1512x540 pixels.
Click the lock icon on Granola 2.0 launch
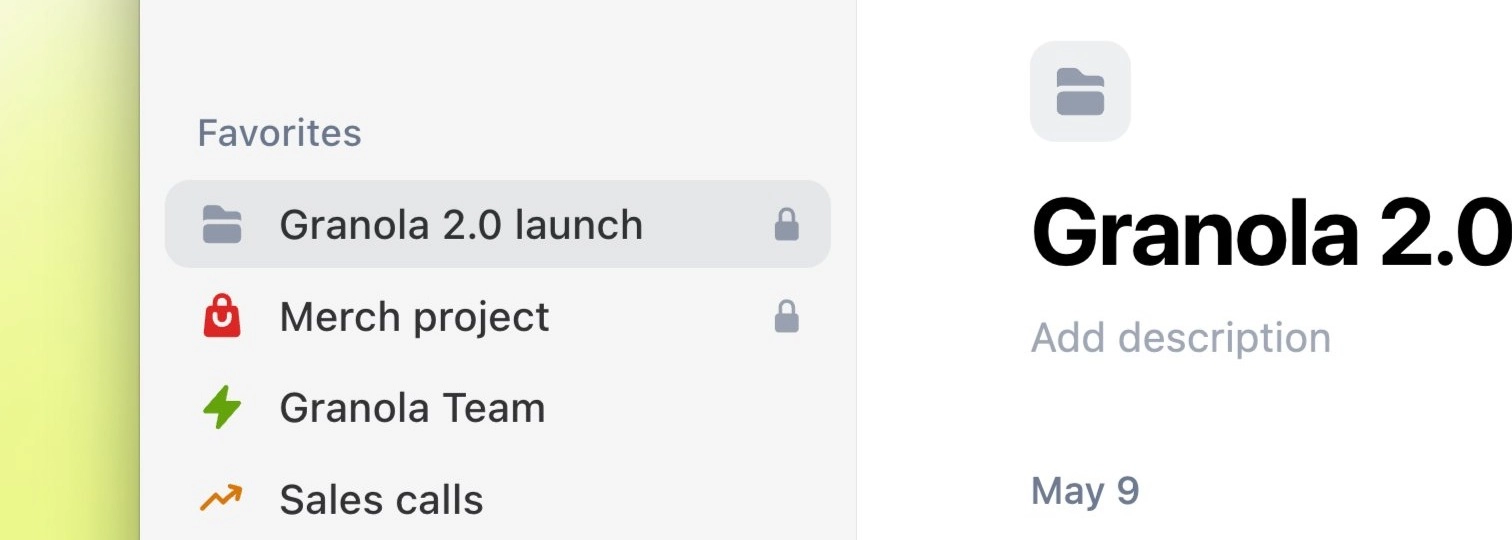pos(787,225)
